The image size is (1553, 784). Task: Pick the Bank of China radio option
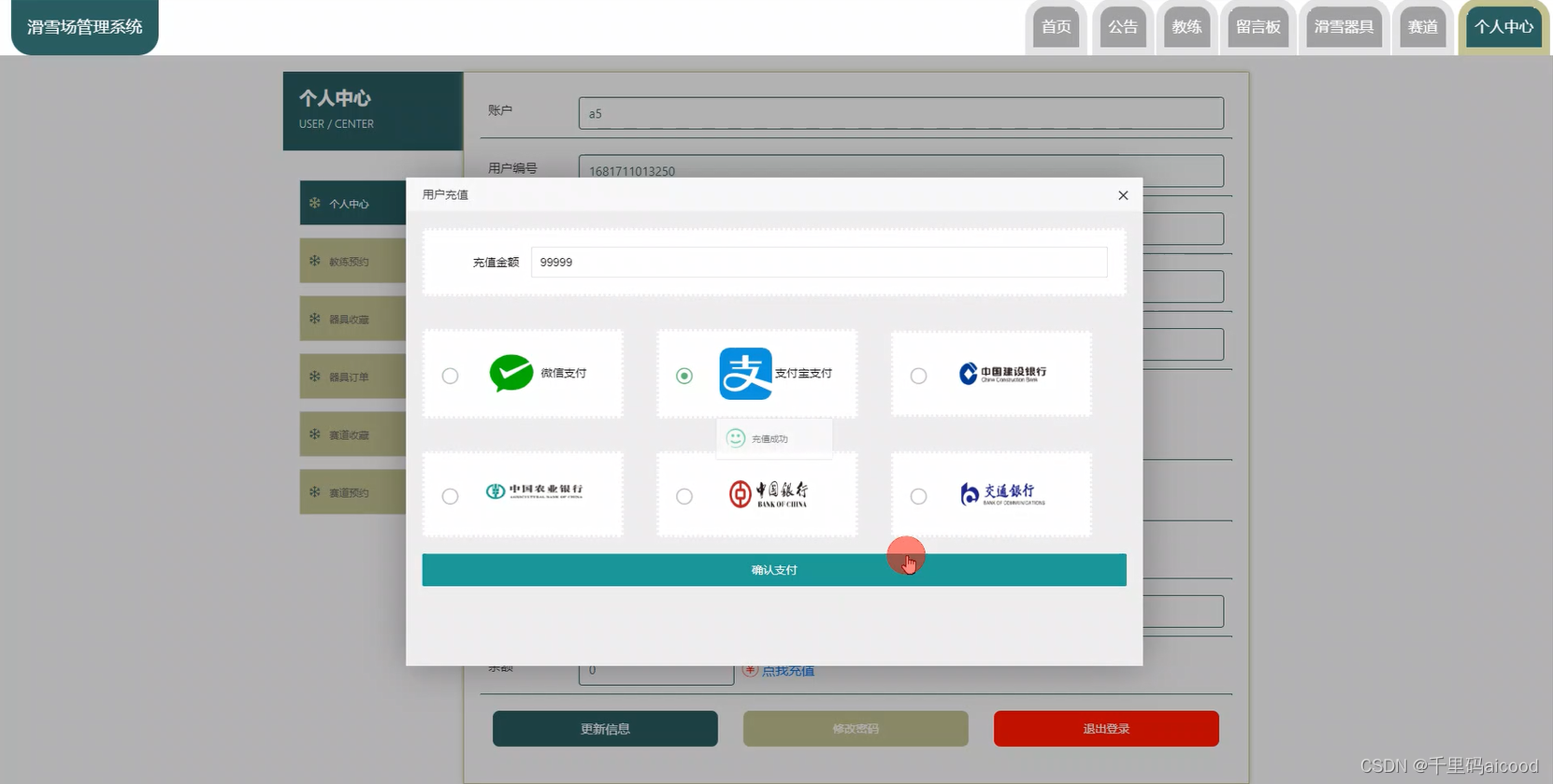click(684, 496)
